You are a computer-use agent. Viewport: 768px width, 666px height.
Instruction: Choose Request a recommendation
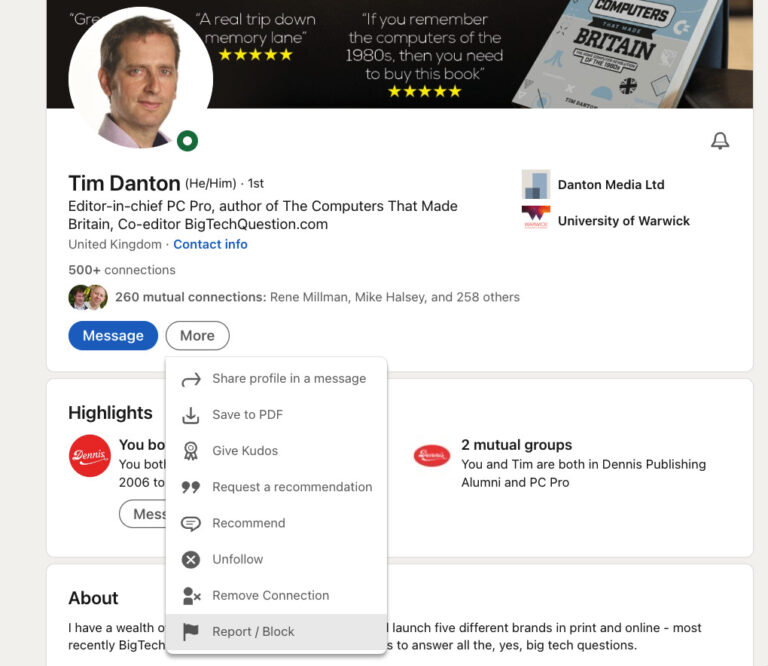tap(276, 487)
